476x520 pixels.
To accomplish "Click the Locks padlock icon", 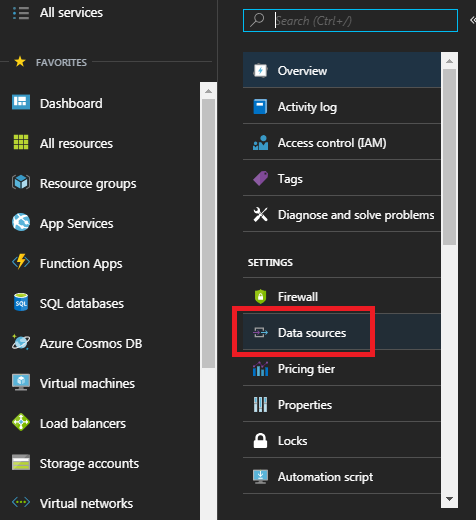I will [260, 441].
